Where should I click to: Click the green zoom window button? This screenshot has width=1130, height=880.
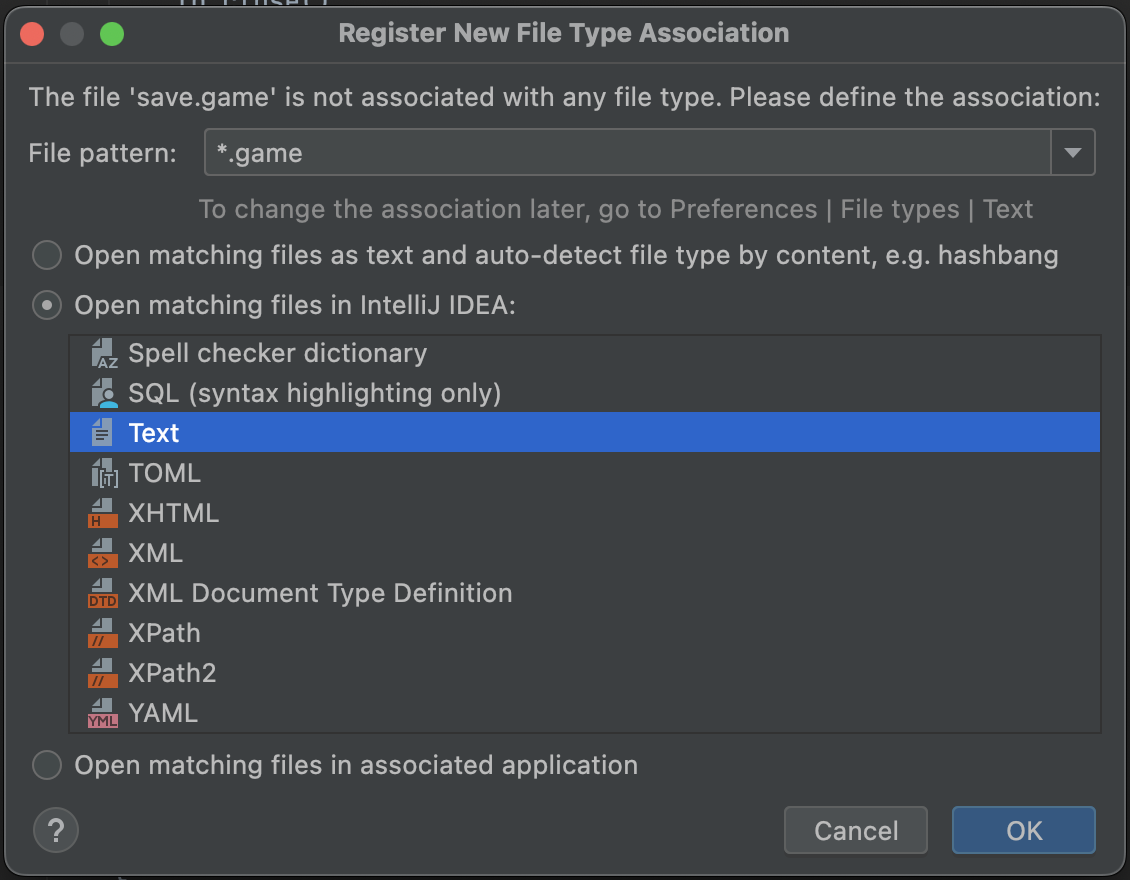point(112,34)
